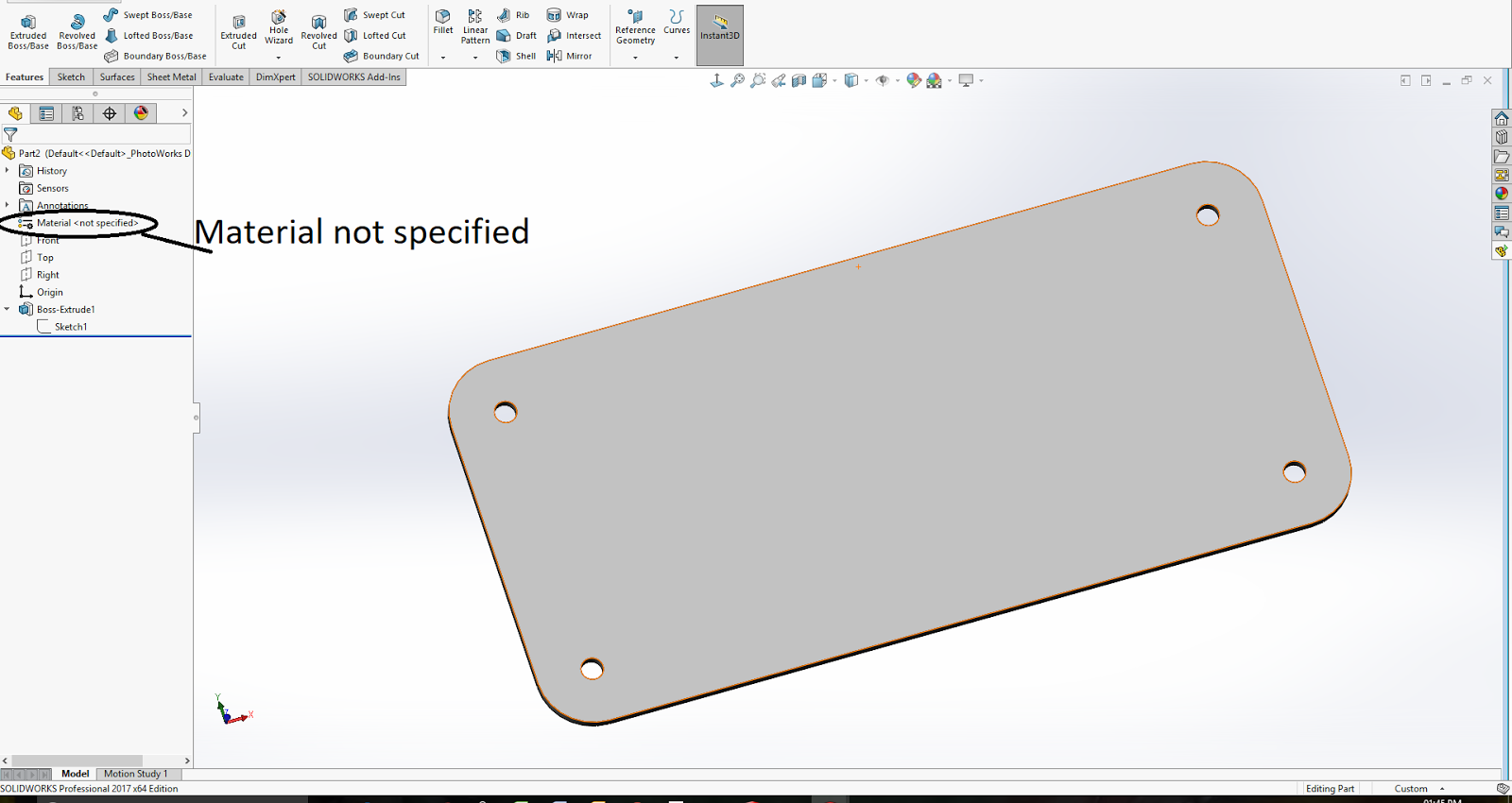Select the Linear Pattern tool
The width and height of the screenshot is (1512, 803).
pos(475,26)
